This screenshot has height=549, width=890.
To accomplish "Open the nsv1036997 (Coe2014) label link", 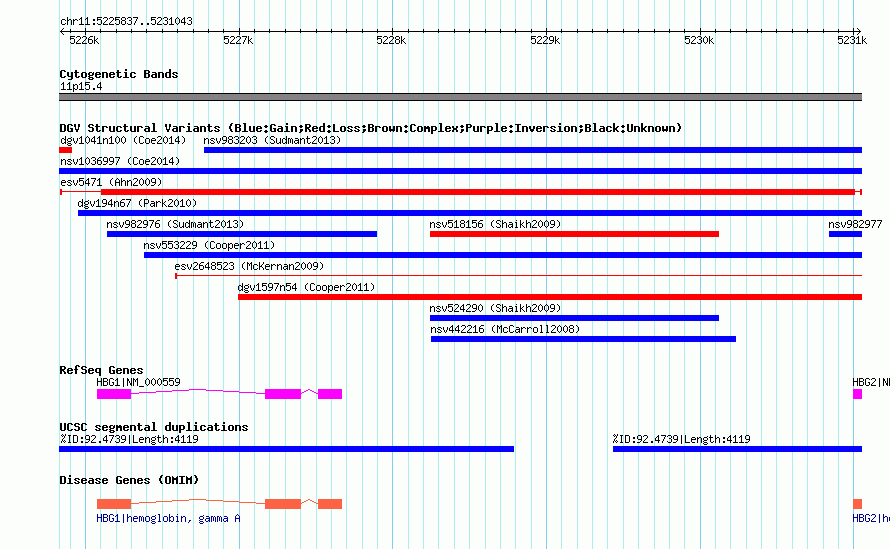I will [x=120, y=161].
